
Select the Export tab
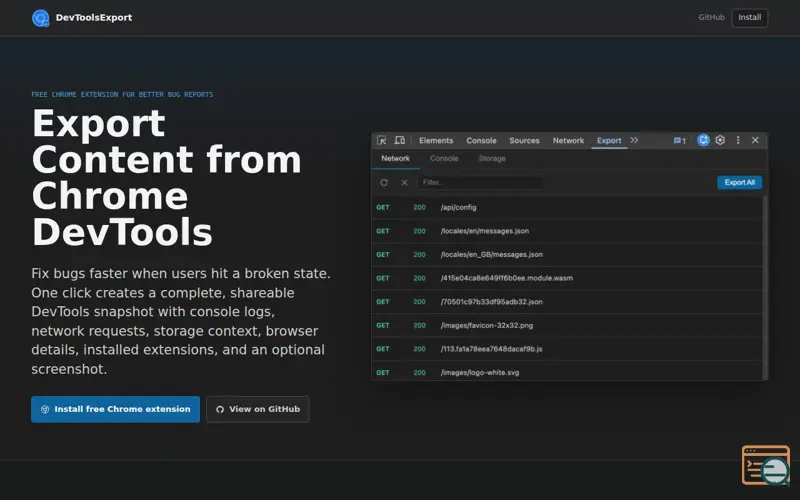609,140
